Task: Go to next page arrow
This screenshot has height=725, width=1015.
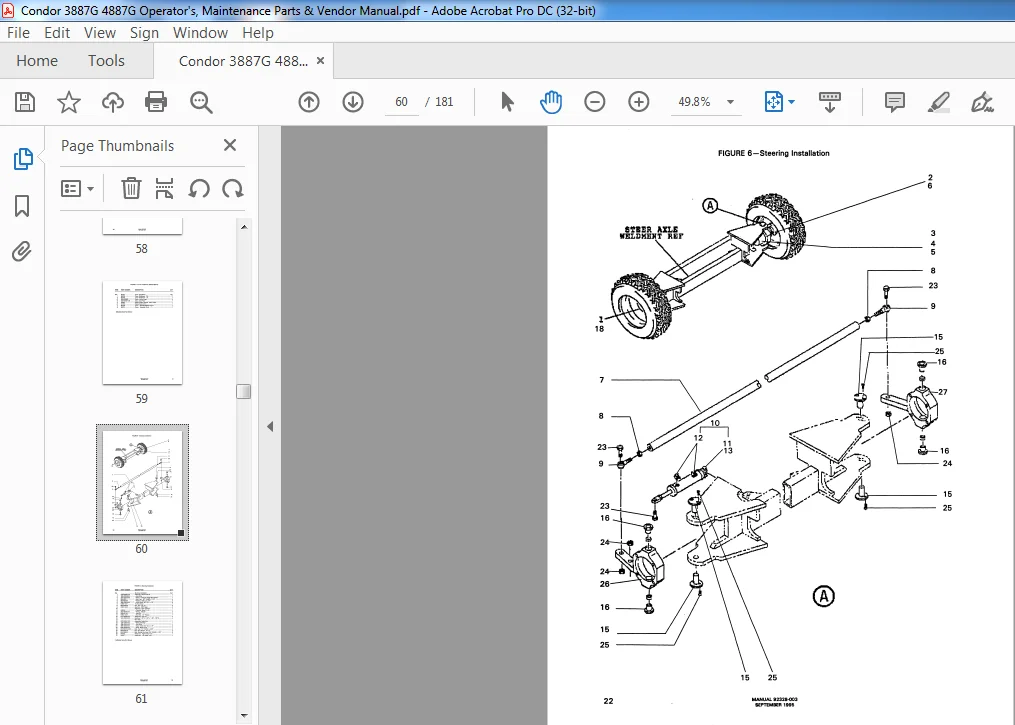Action: click(353, 102)
